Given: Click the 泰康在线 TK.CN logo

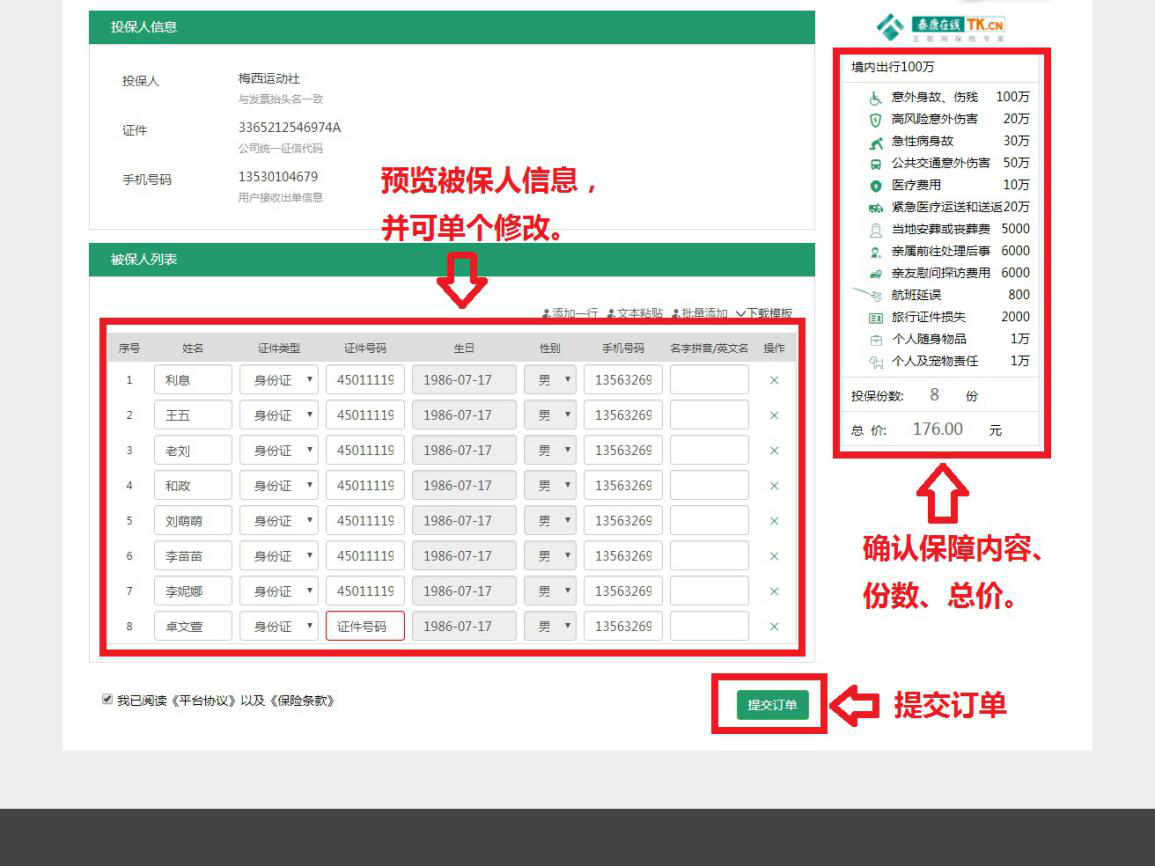Looking at the screenshot, I should point(941,27).
